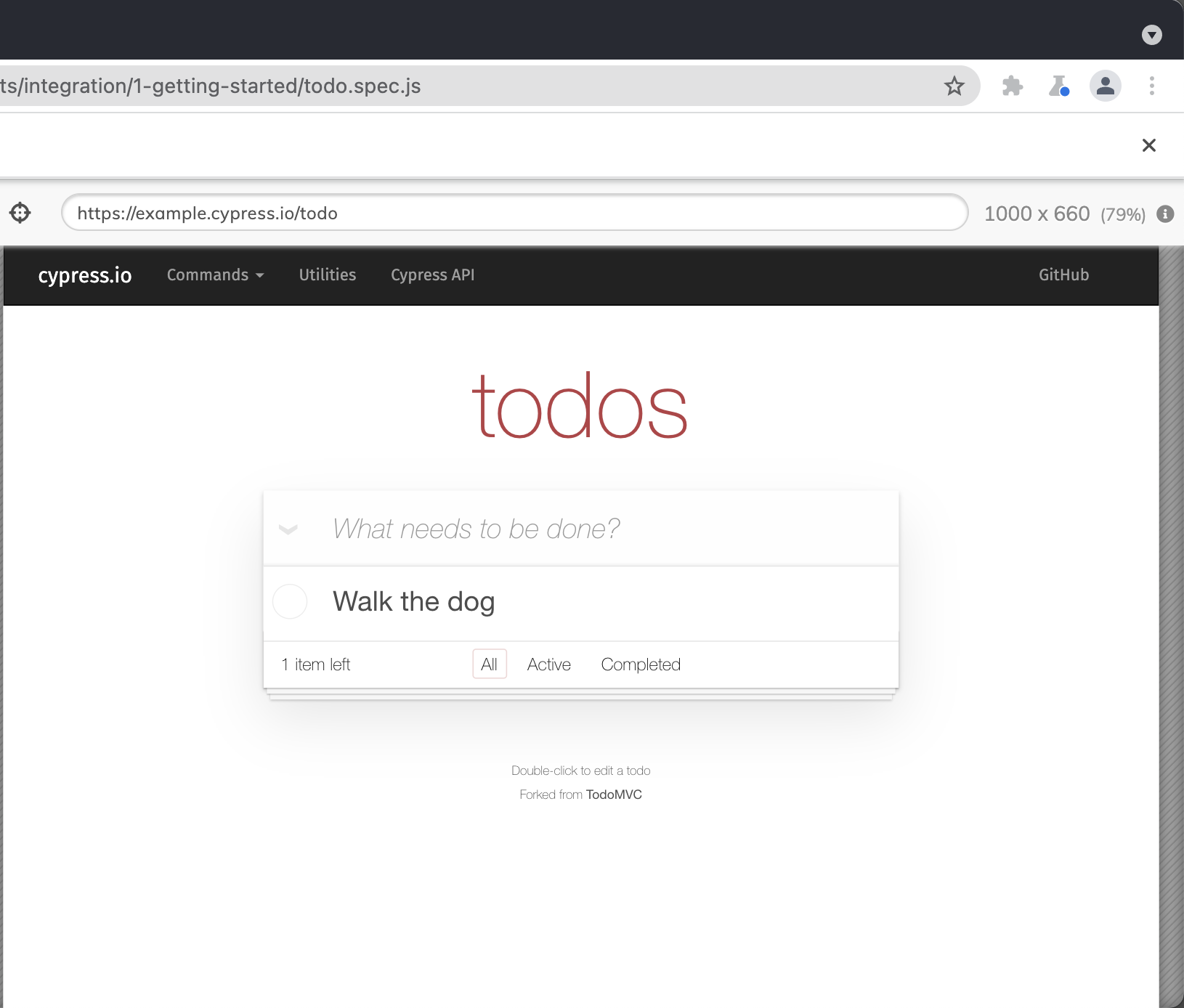Go to the cypress.io home logo
The image size is (1184, 1008).
tap(85, 275)
